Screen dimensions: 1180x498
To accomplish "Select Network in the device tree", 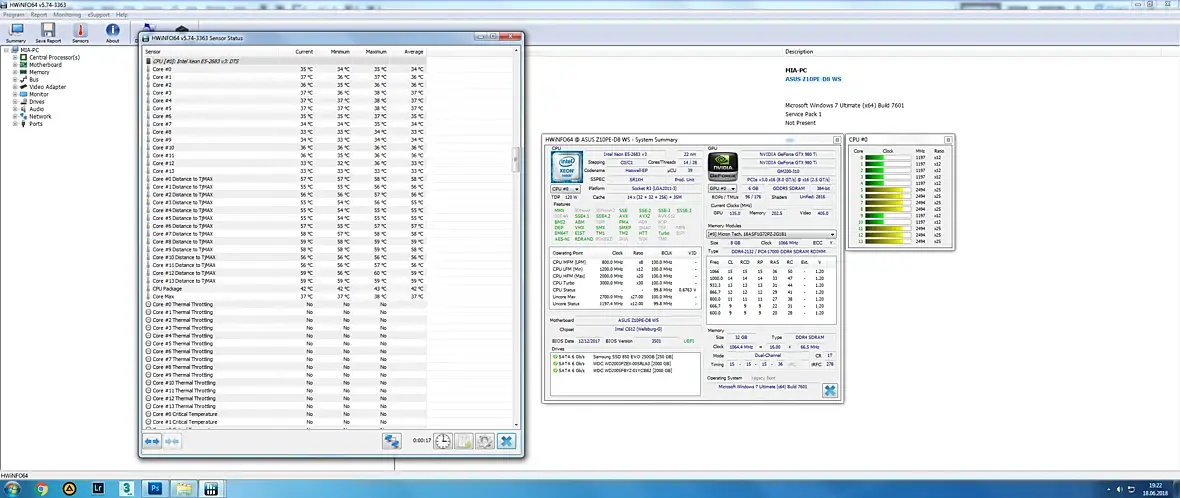I will click(41, 117).
